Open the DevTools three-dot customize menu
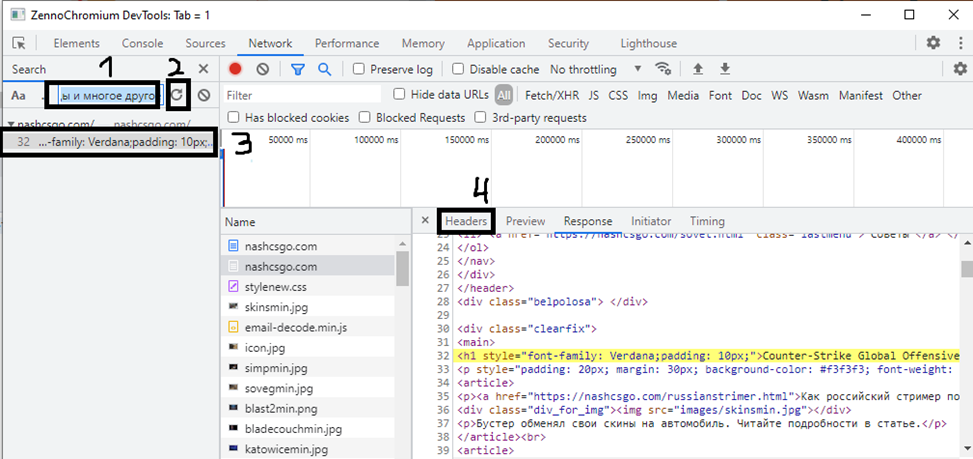 958,43
